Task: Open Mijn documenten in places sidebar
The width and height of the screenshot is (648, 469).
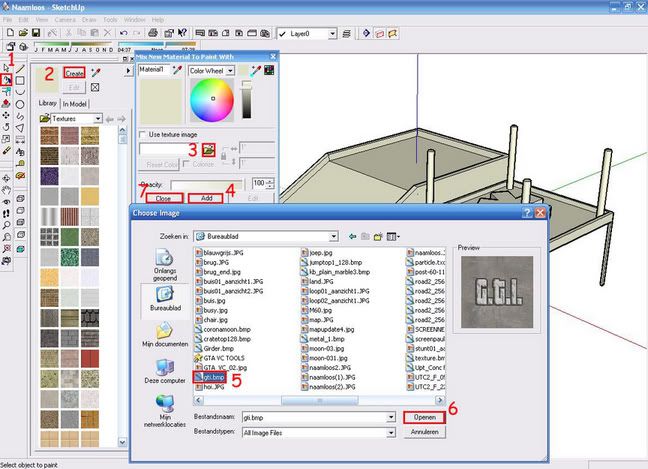Action: click(x=165, y=335)
